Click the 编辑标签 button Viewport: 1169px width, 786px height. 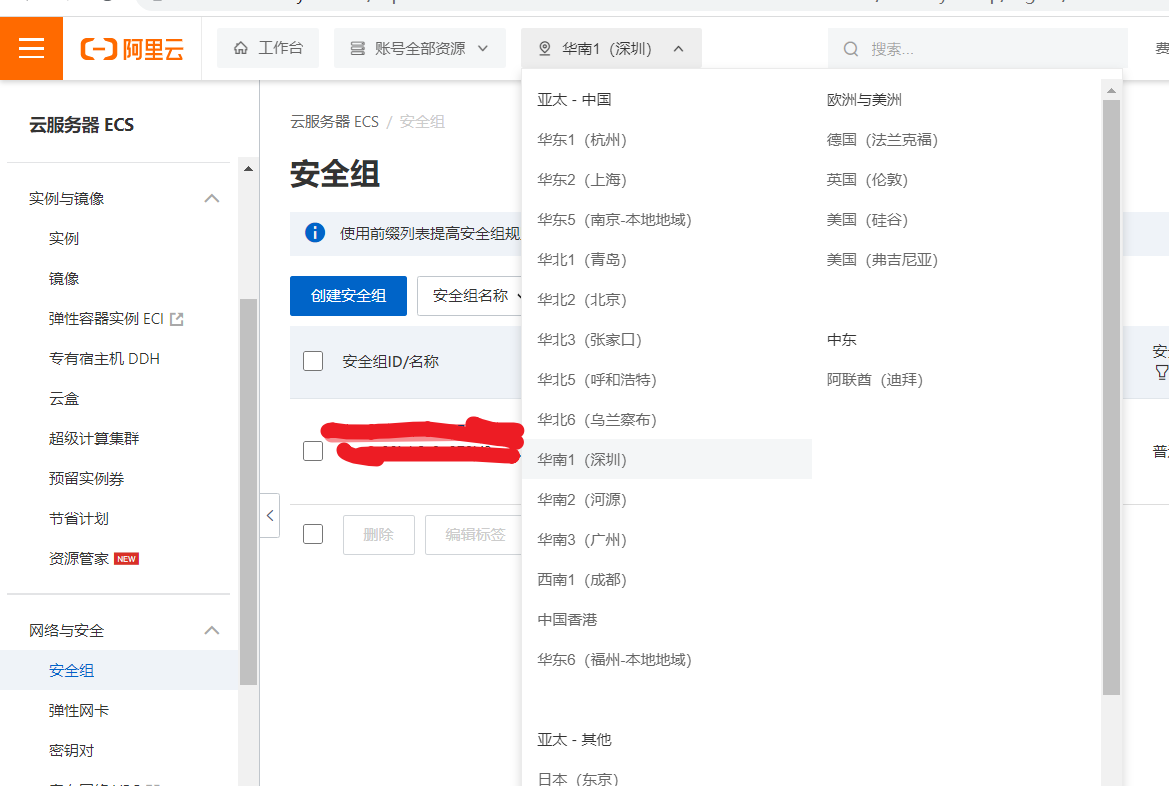click(x=475, y=535)
